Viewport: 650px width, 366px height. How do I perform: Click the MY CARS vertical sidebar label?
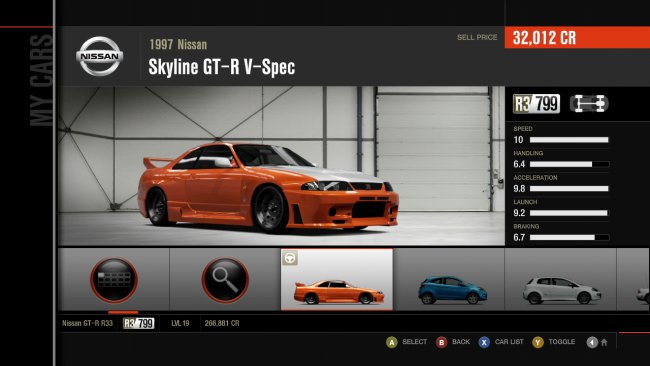coord(41,80)
